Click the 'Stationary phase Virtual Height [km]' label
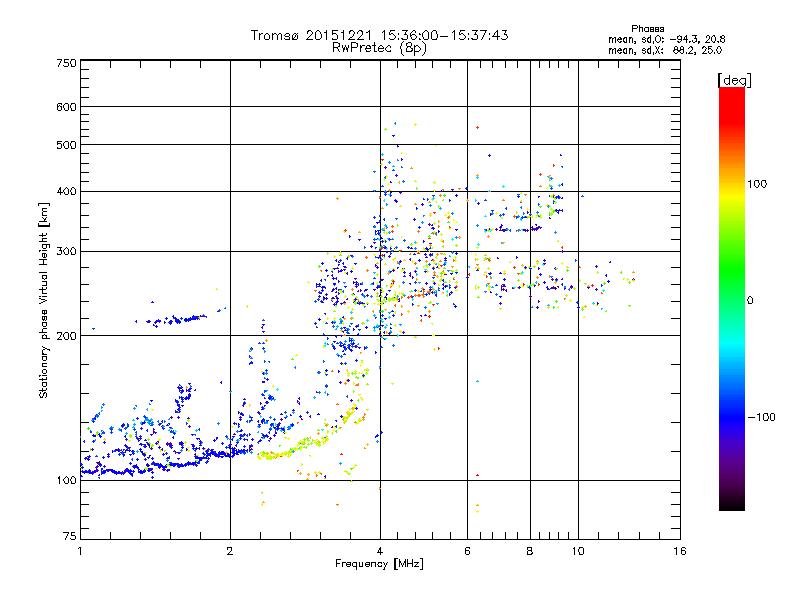800x600 pixels. (x=44, y=301)
